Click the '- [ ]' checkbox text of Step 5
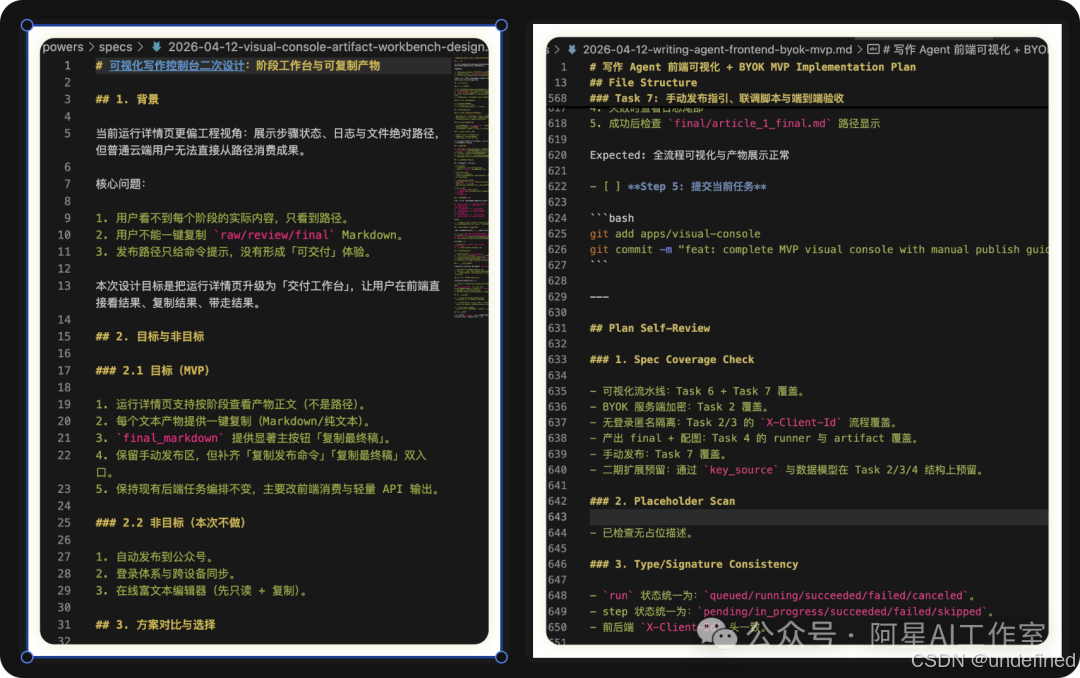Screen dimensions: 1080x678 pyautogui.click(x=605, y=187)
